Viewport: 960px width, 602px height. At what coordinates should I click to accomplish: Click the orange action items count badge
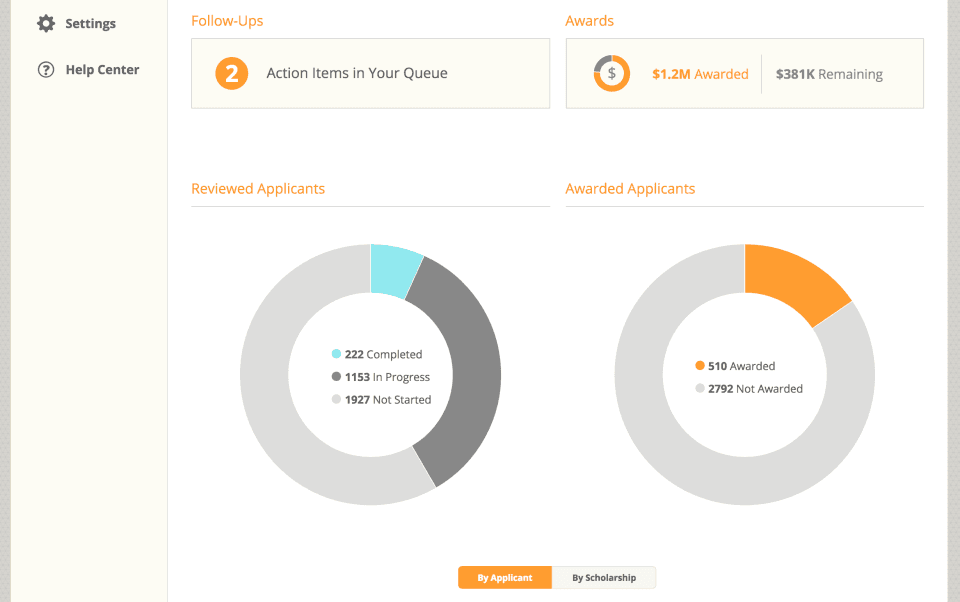coord(231,74)
